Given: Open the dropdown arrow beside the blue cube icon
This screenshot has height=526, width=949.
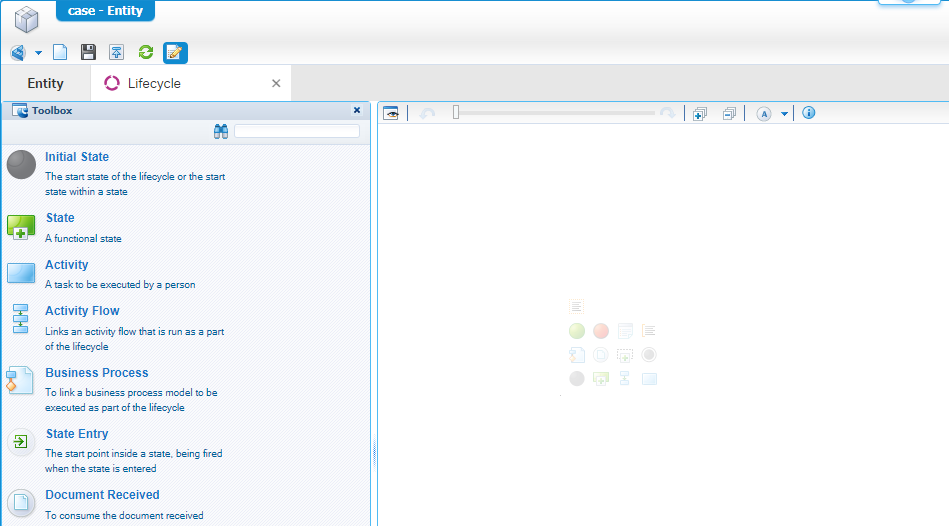Looking at the screenshot, I should pos(38,53).
